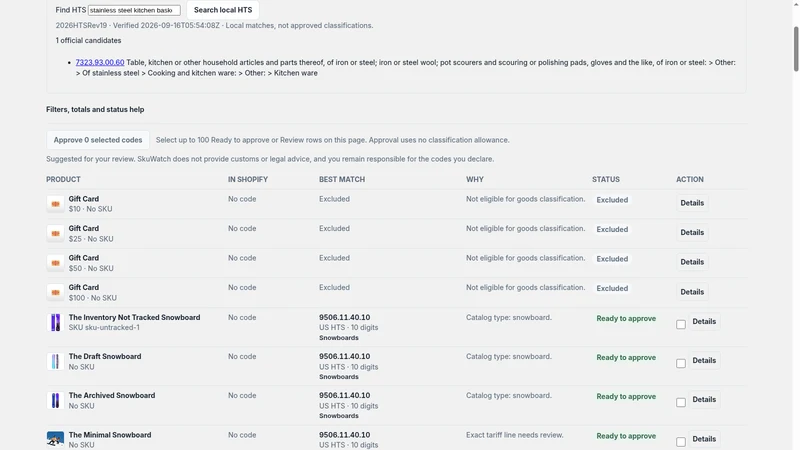
Task: Expand Filters, totals and status help
Action: (95, 109)
